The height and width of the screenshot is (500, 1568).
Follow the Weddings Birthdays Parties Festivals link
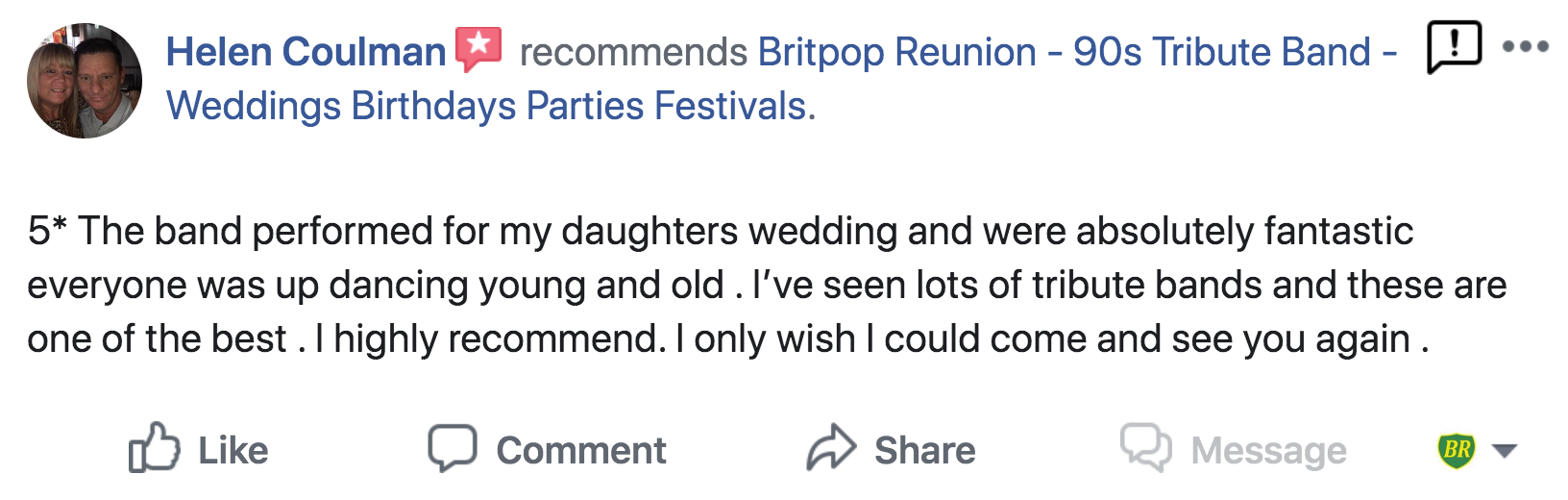click(x=491, y=106)
